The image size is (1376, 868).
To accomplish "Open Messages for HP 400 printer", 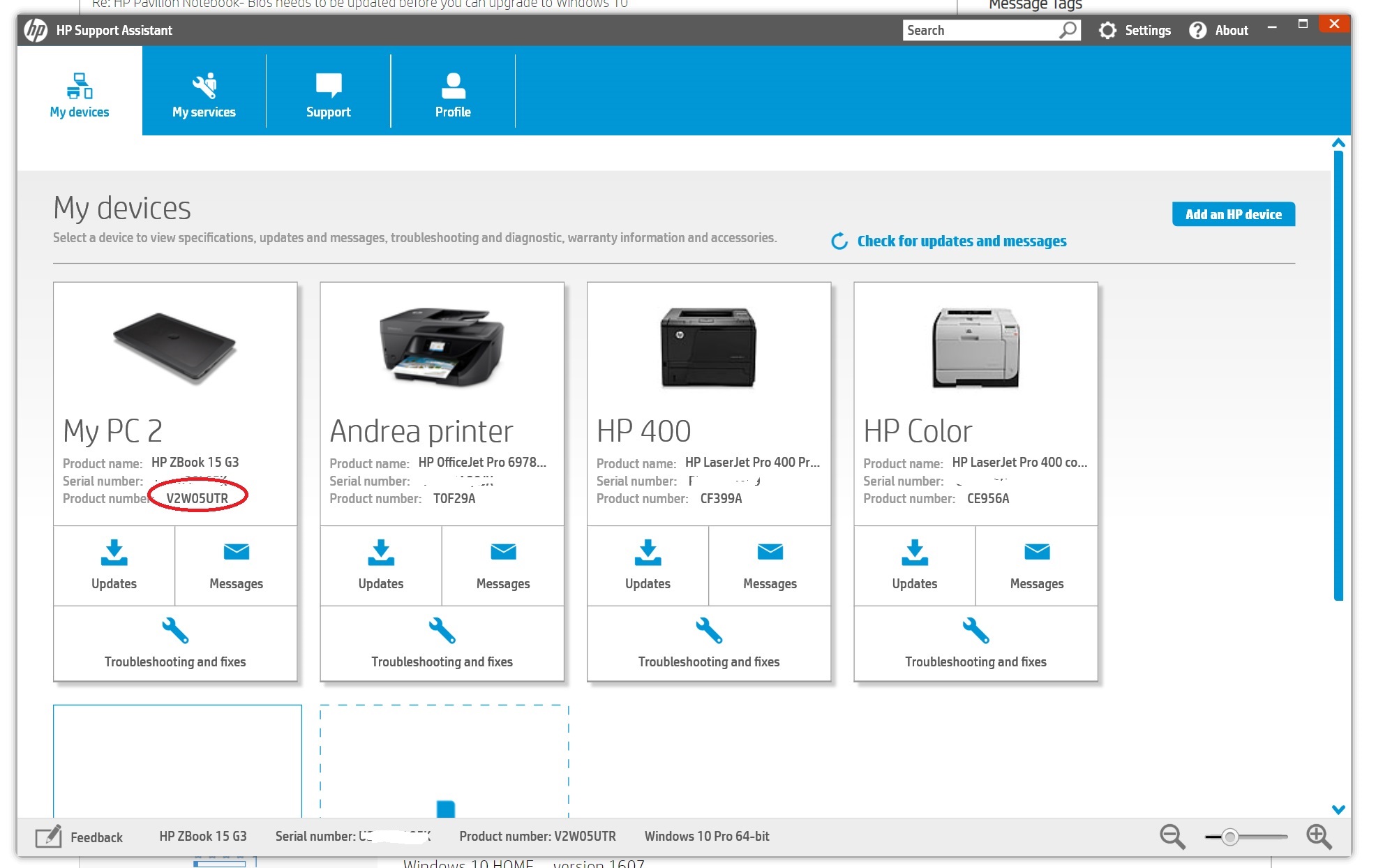I will click(770, 564).
